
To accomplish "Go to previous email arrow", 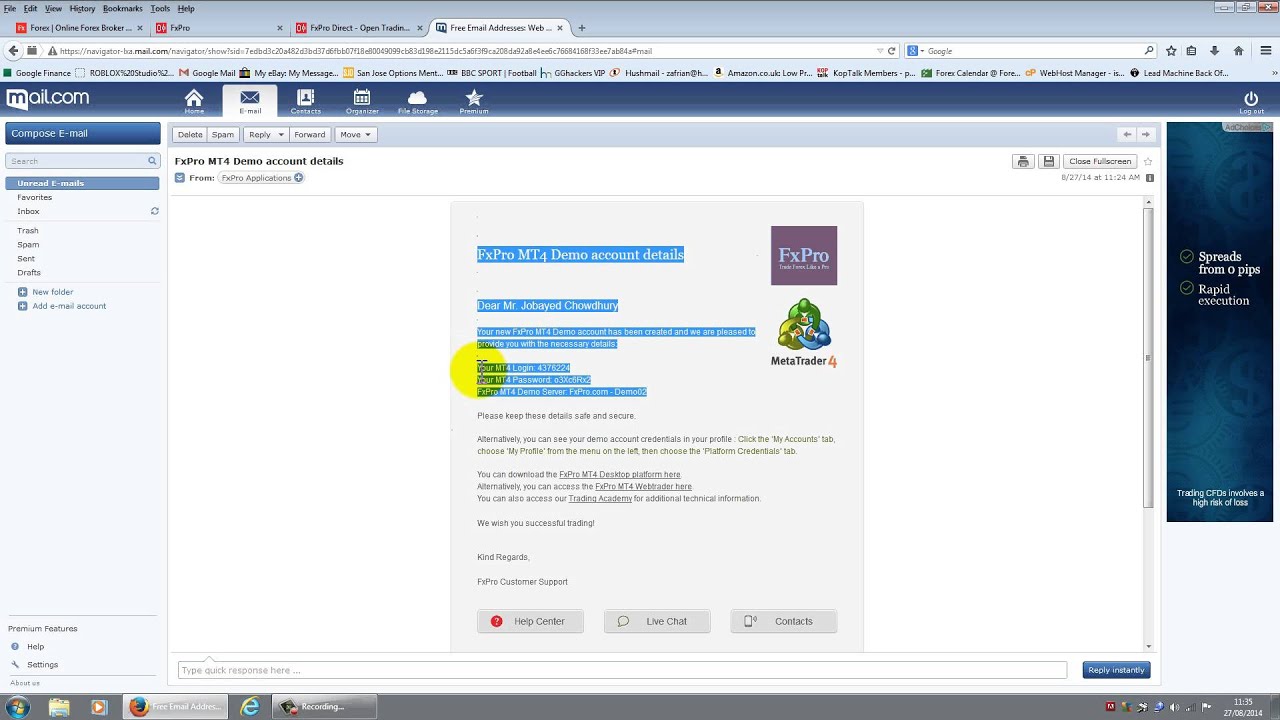I will (x=1127, y=134).
